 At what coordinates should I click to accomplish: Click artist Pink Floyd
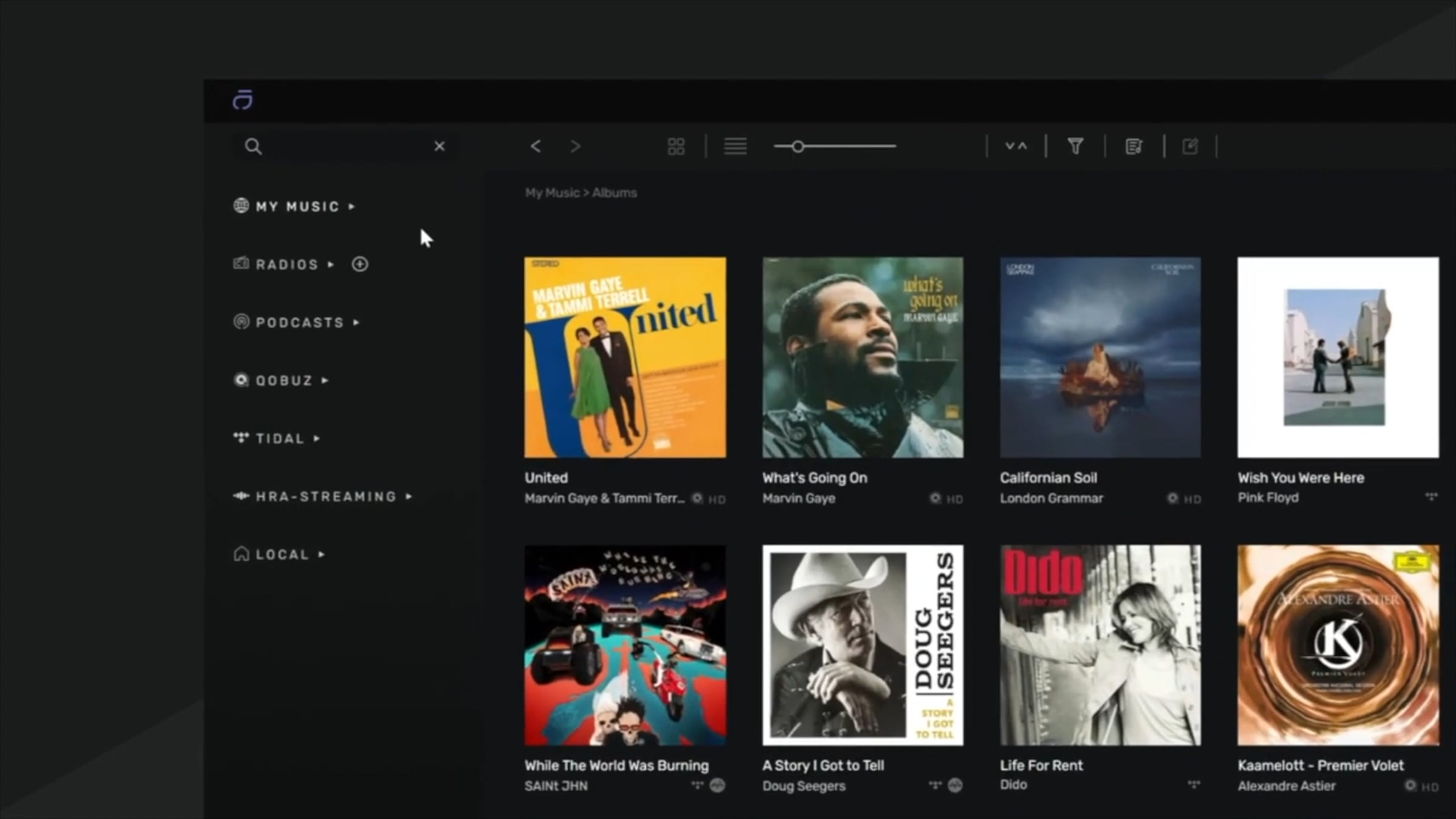click(1268, 498)
